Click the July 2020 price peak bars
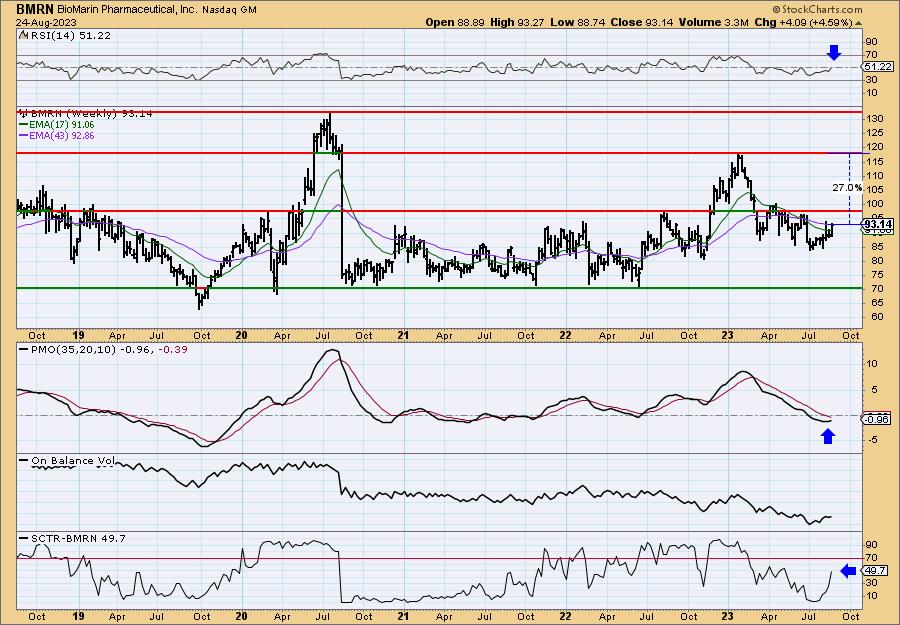Image resolution: width=900 pixels, height=625 pixels. [327, 135]
